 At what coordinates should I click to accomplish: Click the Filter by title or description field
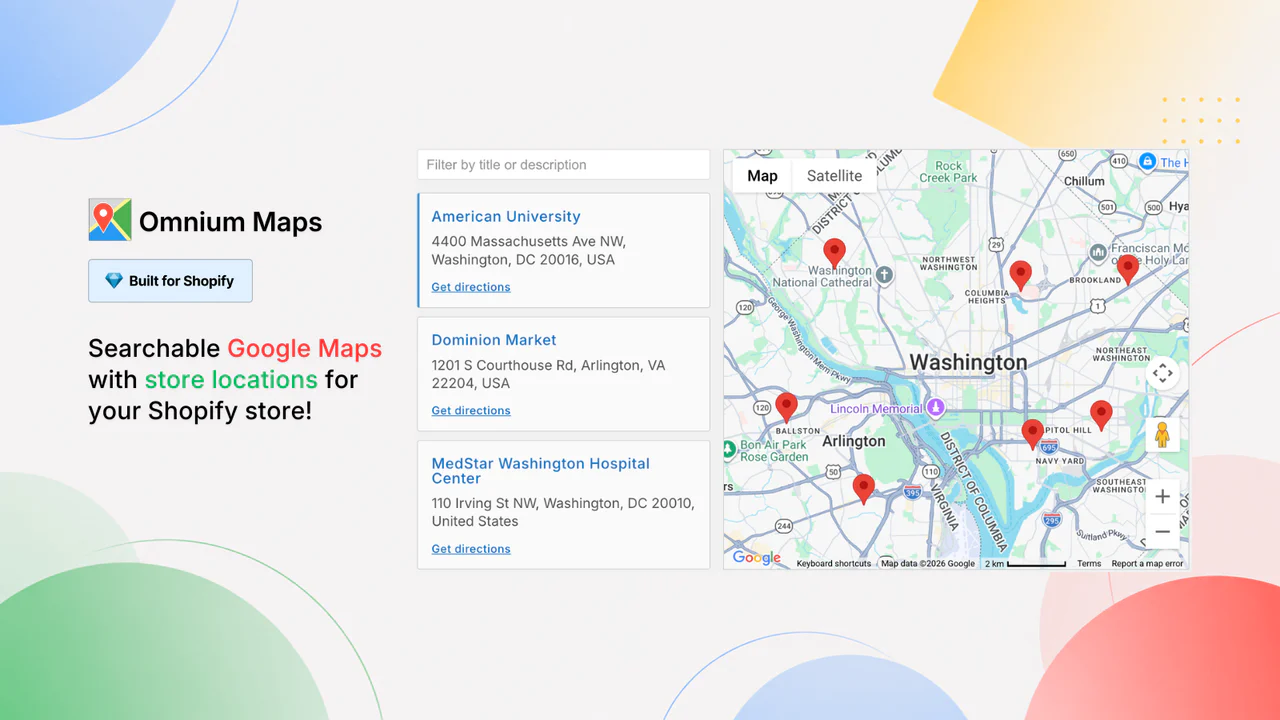563,165
